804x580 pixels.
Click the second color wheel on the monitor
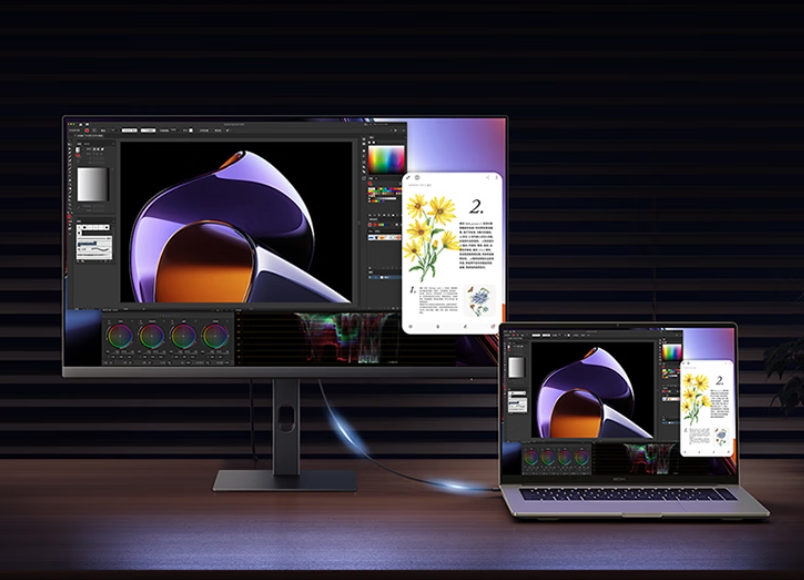(x=151, y=335)
